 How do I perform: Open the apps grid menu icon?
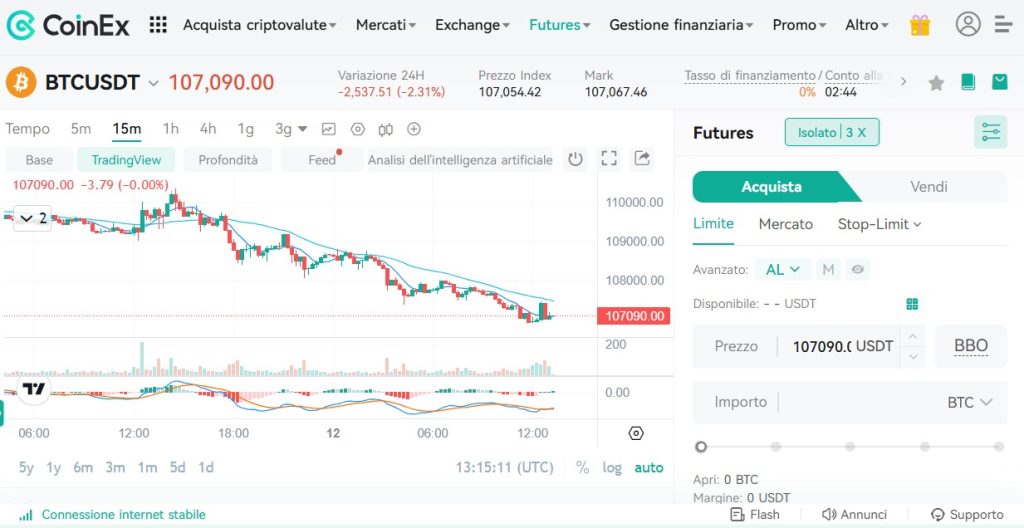(x=157, y=25)
